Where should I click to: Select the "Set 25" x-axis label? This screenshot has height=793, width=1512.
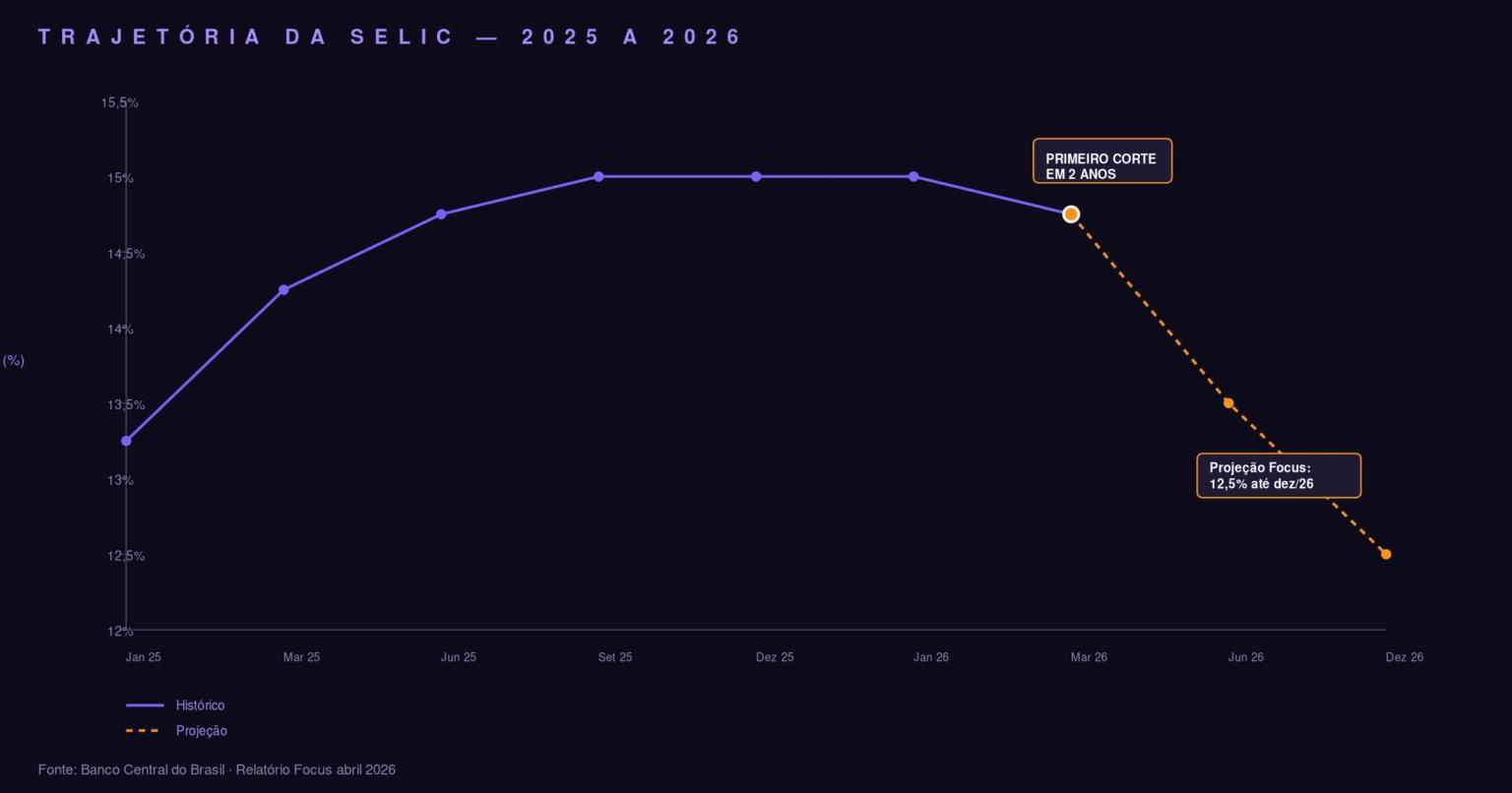pyautogui.click(x=615, y=657)
